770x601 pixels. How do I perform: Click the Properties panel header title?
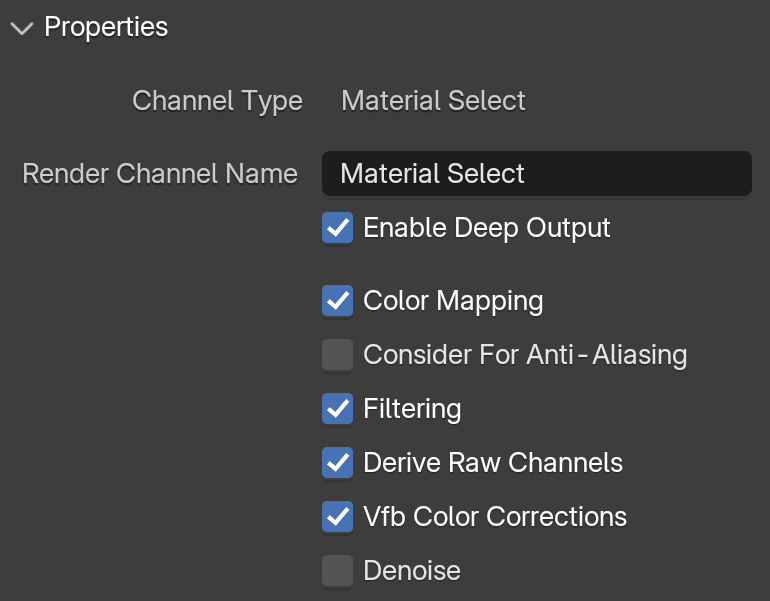tap(106, 27)
